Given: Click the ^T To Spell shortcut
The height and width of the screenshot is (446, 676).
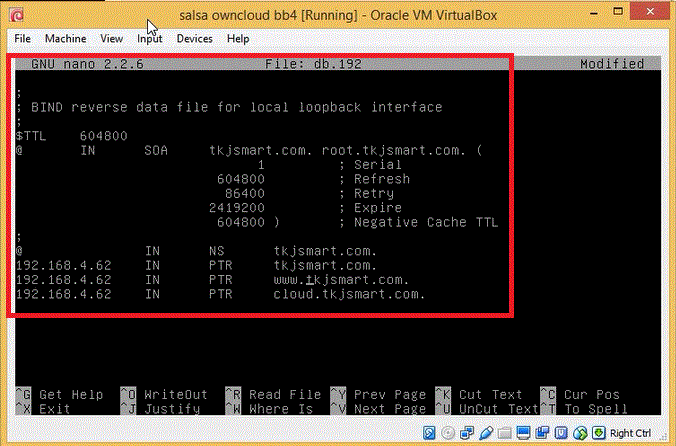Looking at the screenshot, I should click(584, 409).
